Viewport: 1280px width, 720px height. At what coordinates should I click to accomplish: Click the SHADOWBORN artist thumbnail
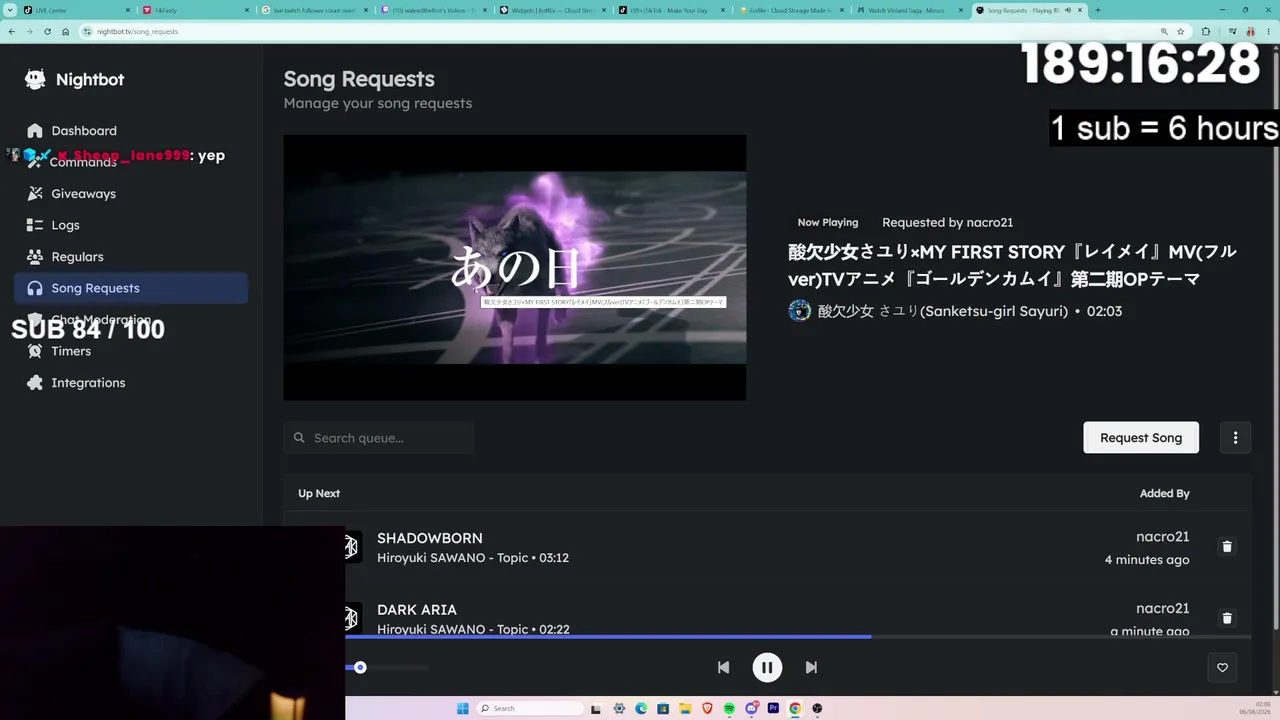tap(351, 547)
